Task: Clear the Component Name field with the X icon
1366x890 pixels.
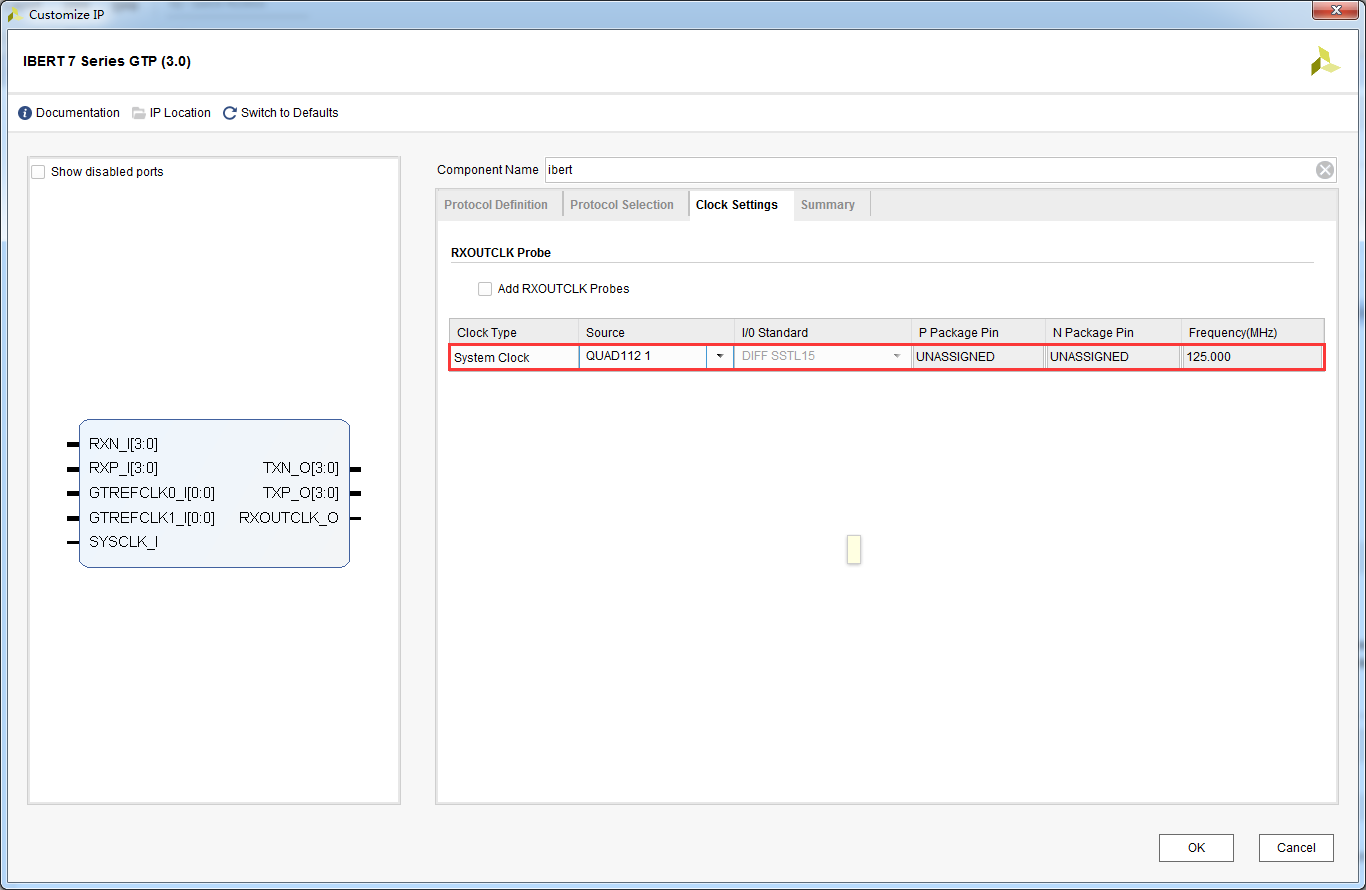Action: click(x=1325, y=170)
